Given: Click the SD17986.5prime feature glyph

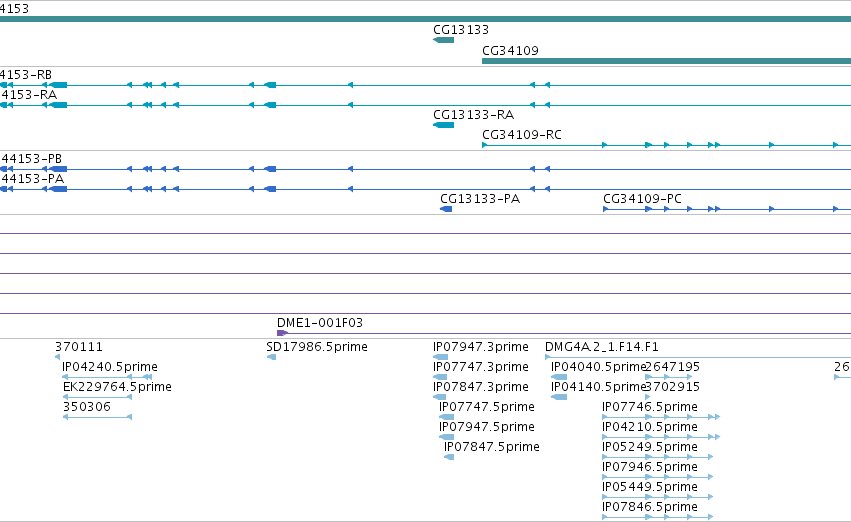Looking at the screenshot, I should pyautogui.click(x=271, y=357).
